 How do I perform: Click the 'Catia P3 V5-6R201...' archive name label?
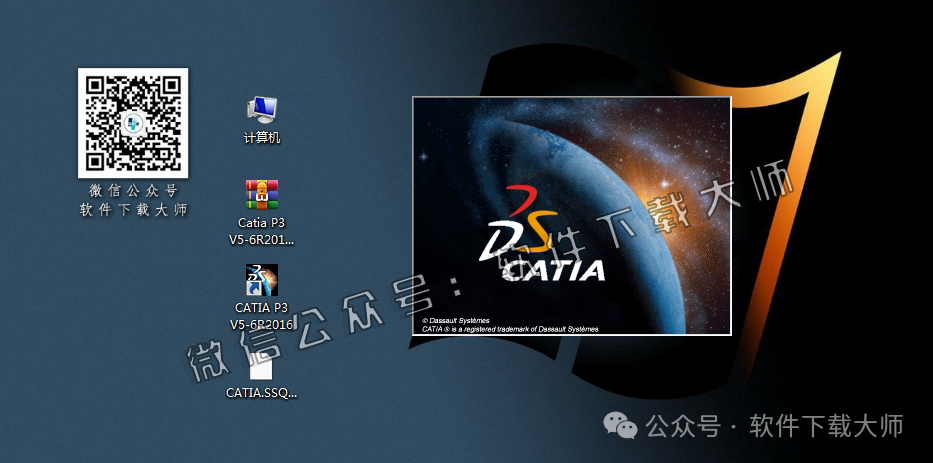[262, 232]
